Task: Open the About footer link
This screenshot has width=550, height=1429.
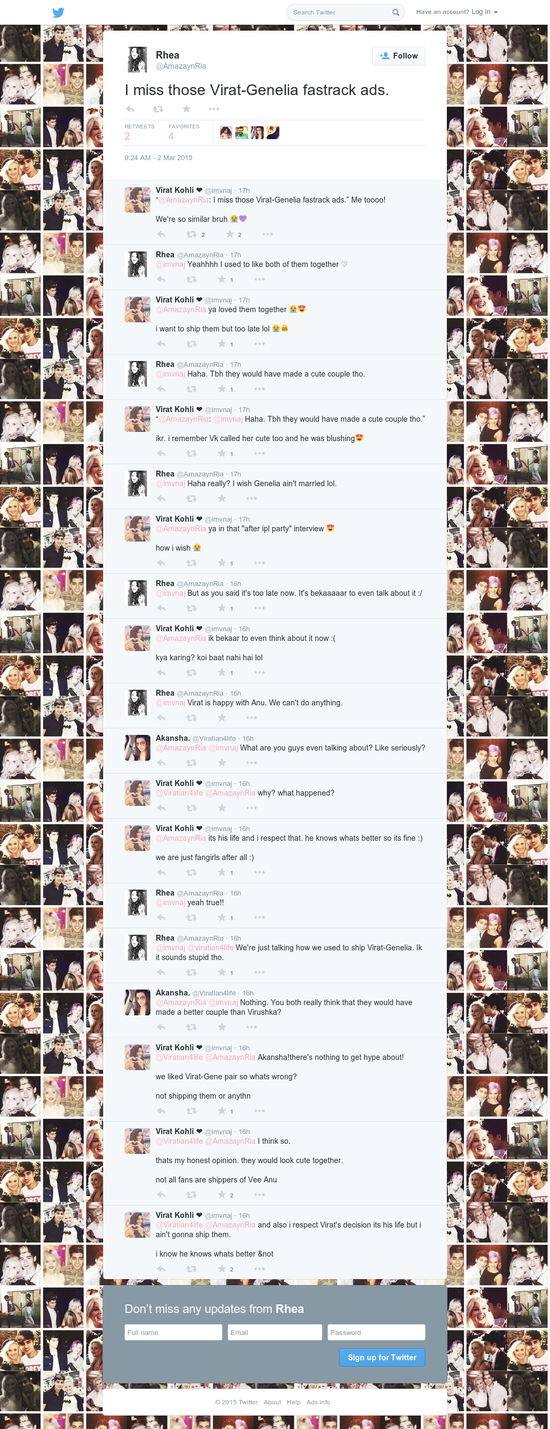Action: coord(272,1402)
